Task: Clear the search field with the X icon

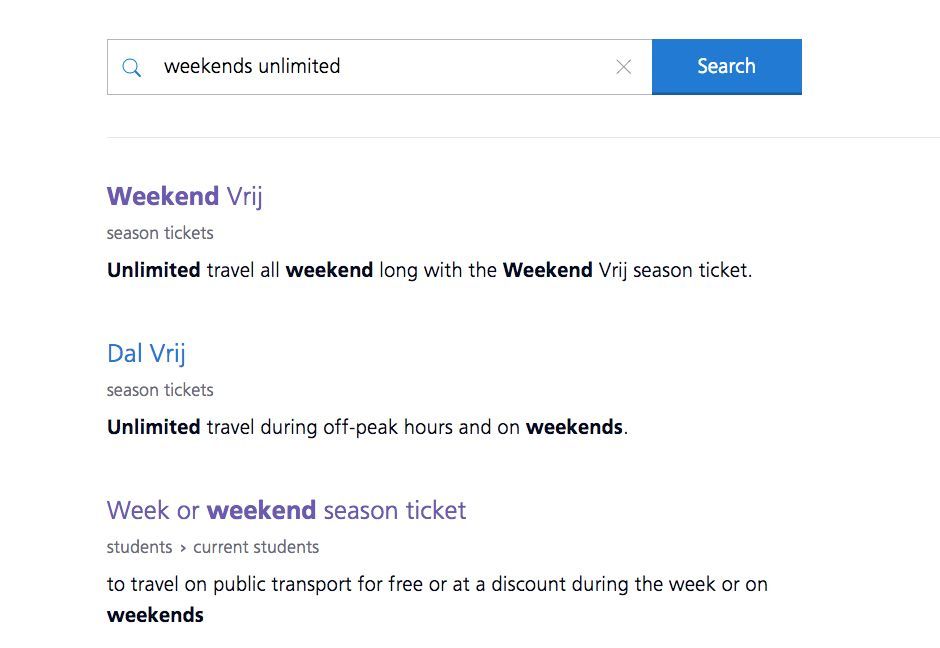Action: click(x=623, y=67)
